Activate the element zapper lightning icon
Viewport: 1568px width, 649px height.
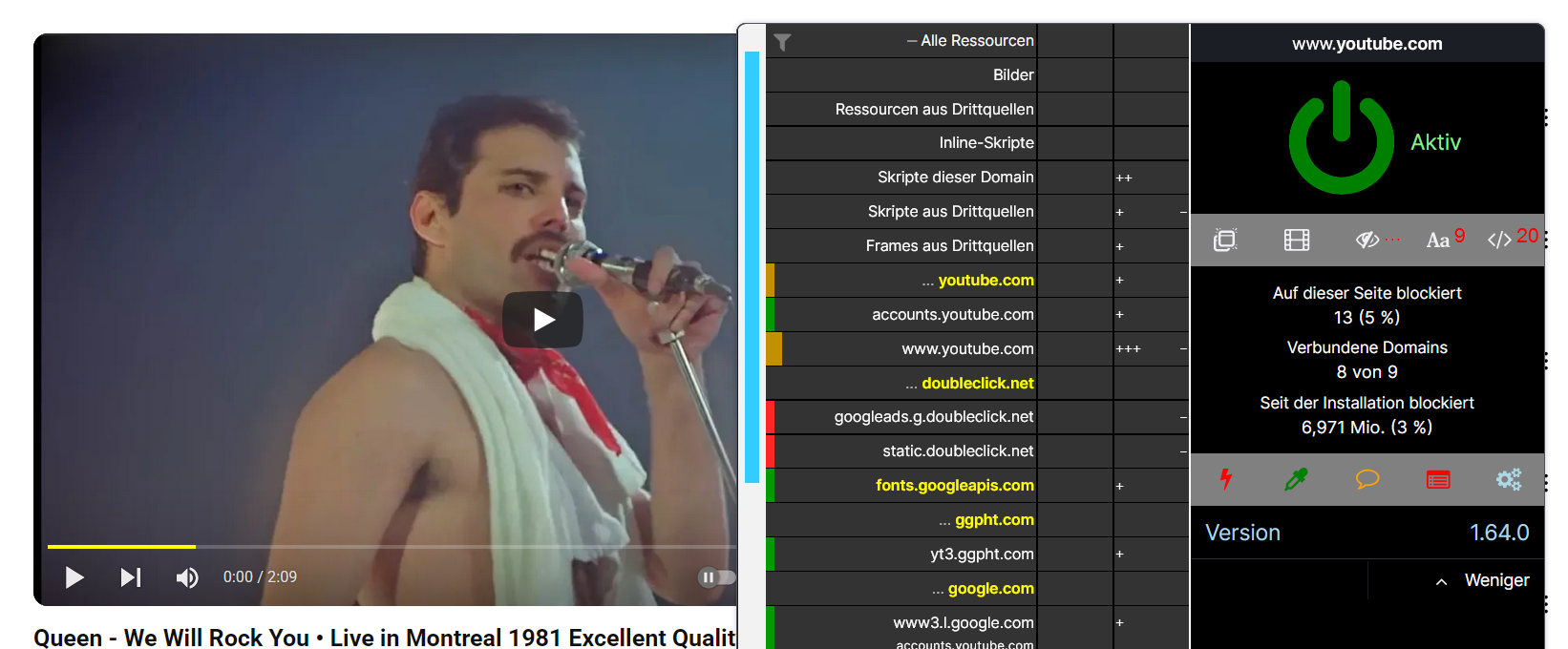(x=1226, y=479)
